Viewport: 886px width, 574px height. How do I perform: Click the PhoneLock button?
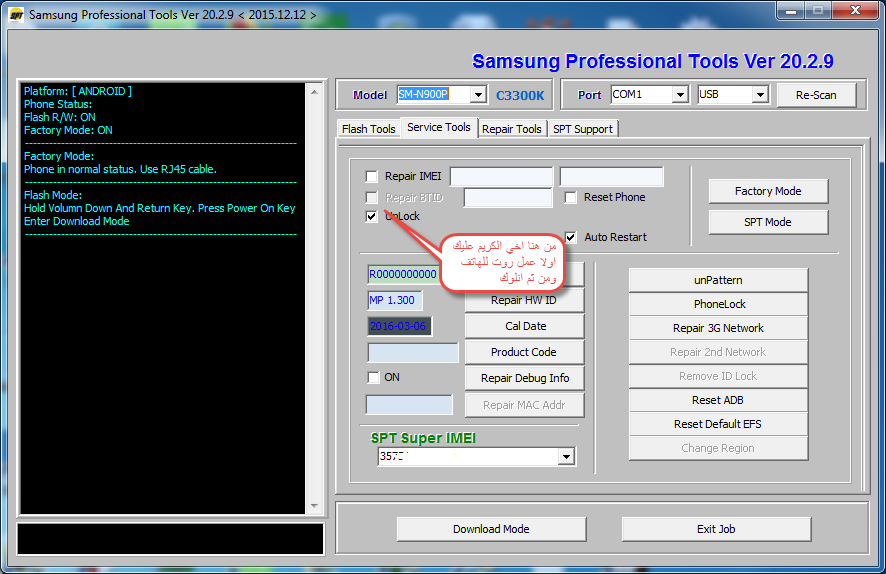pyautogui.click(x=718, y=304)
